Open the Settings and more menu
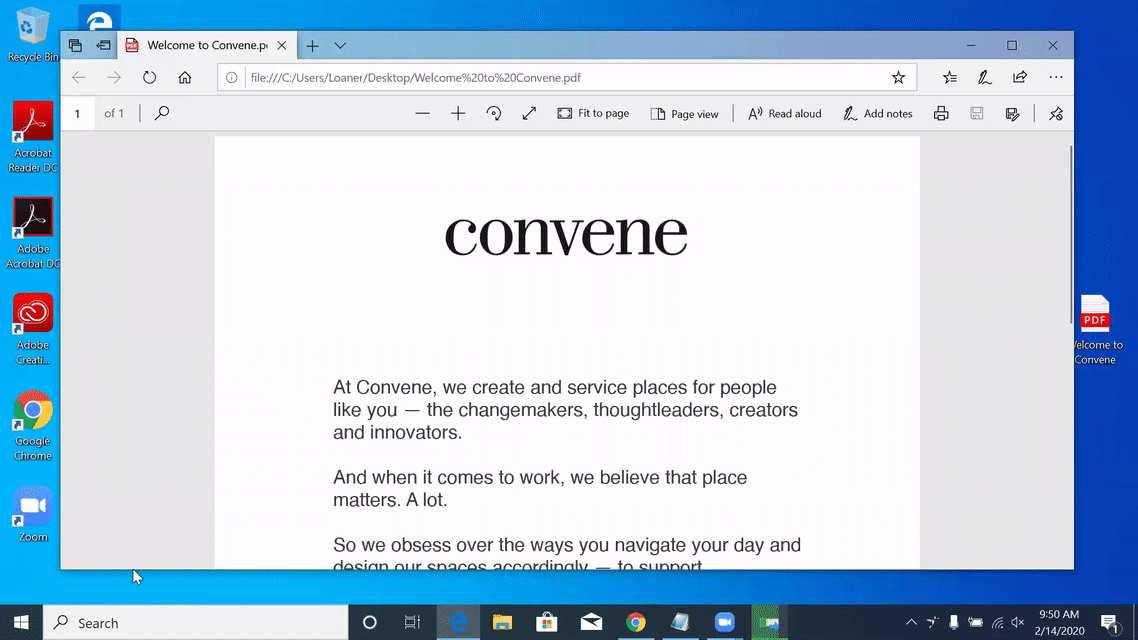 (x=1056, y=77)
